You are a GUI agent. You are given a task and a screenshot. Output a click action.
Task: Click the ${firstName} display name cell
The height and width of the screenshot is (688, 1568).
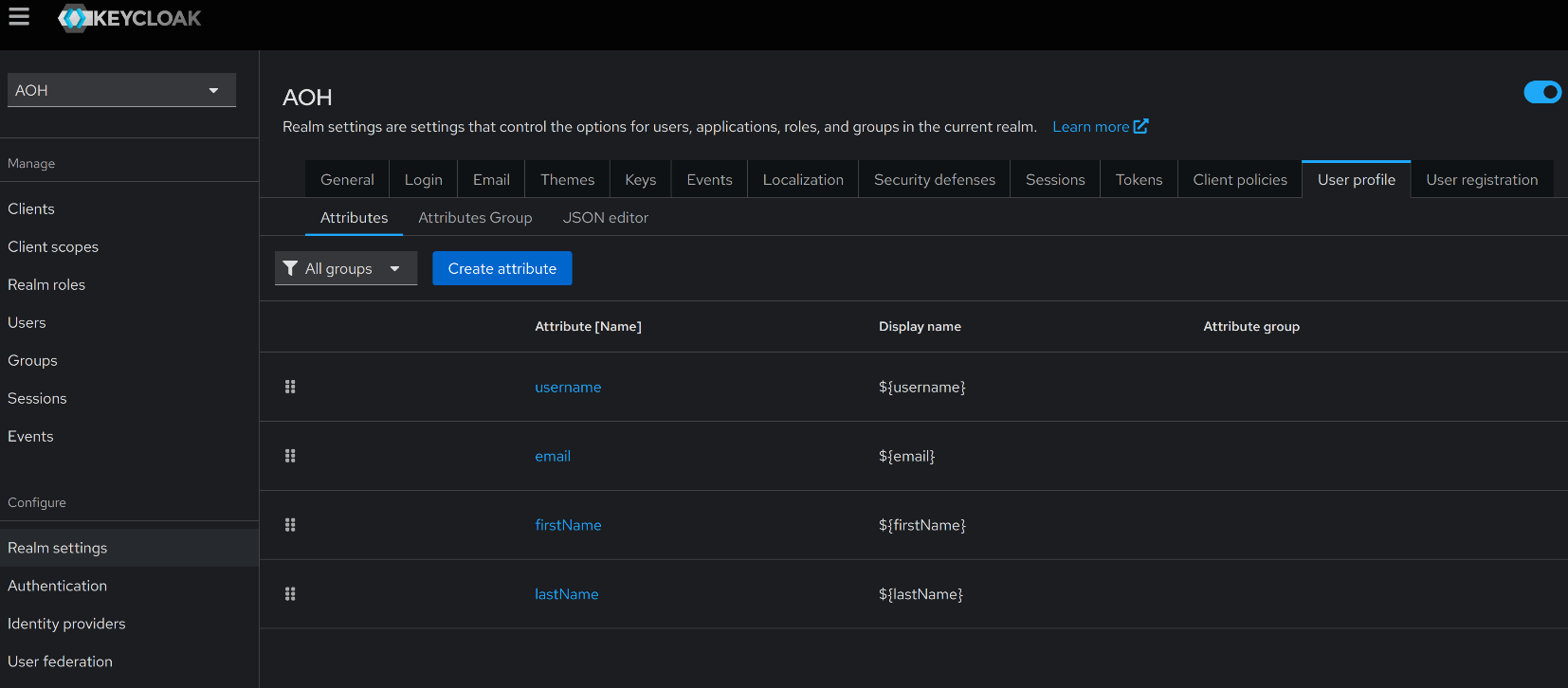click(x=922, y=525)
